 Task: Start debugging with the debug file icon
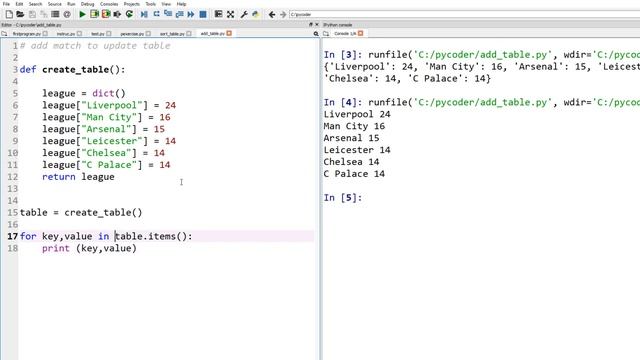click(x=144, y=14)
